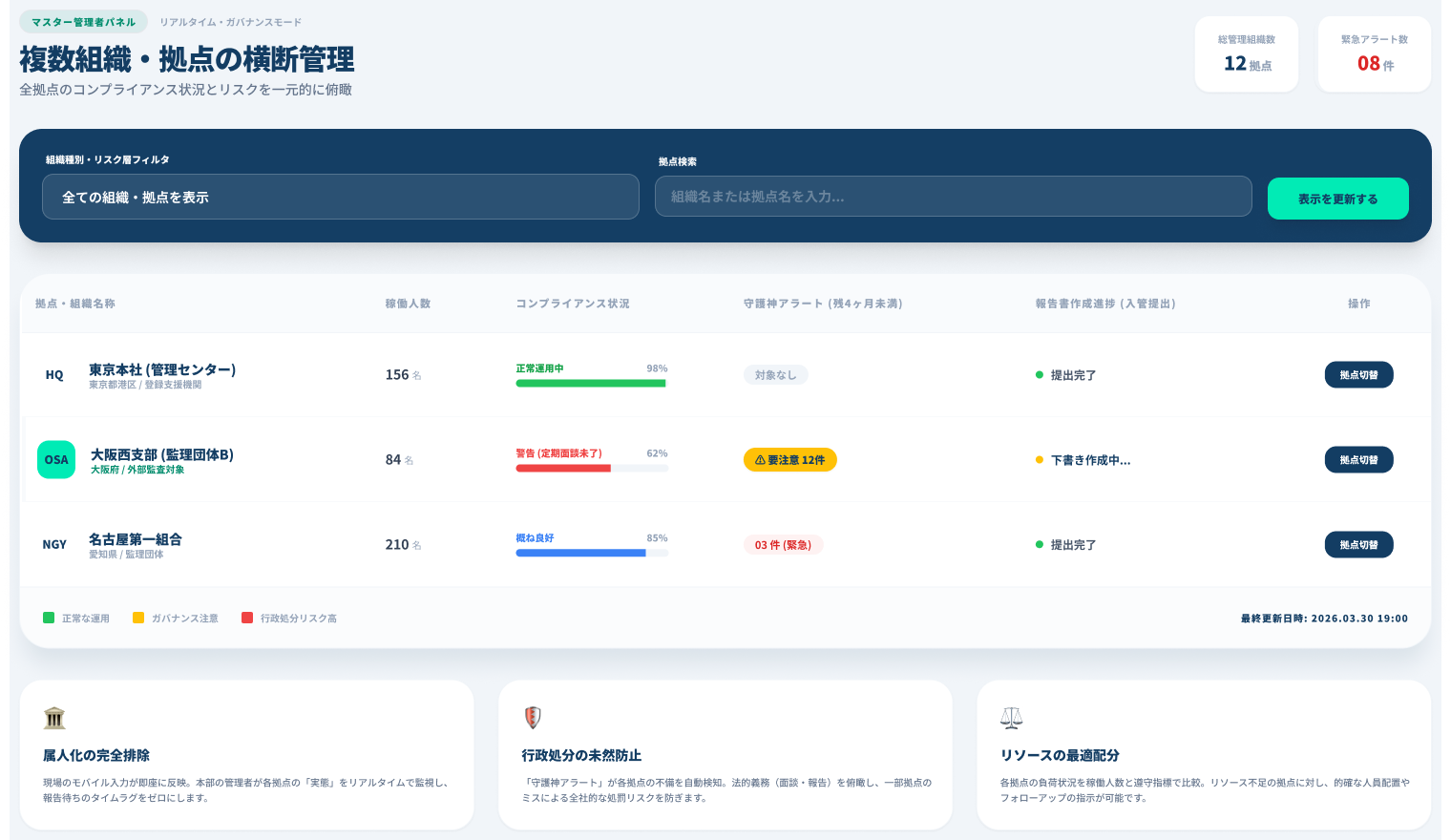Click the shield icon on 行政処分の未然防止 card
This screenshot has height=840, width=1451.
tap(533, 718)
